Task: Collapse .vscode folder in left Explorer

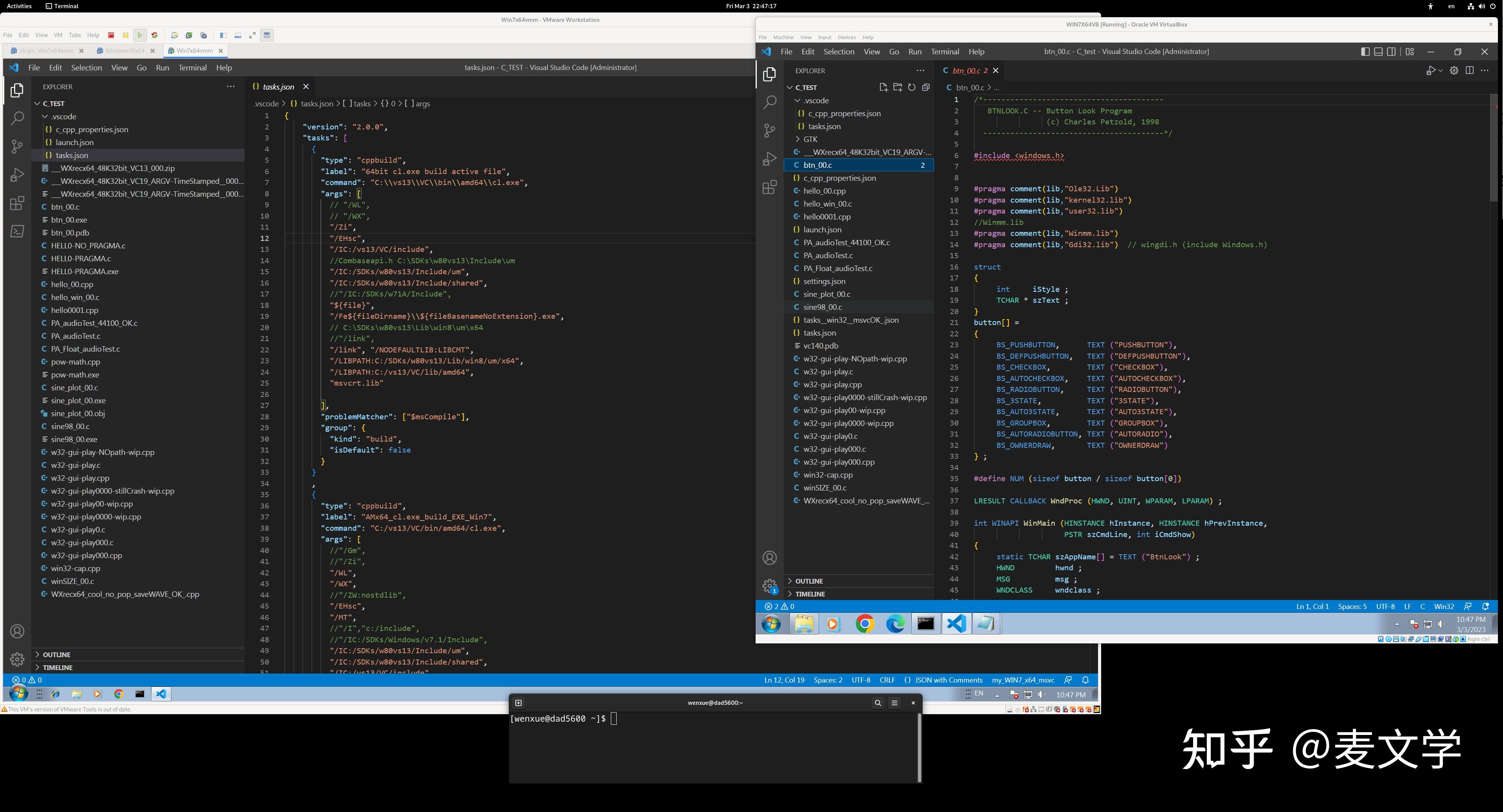Action: [x=63, y=117]
